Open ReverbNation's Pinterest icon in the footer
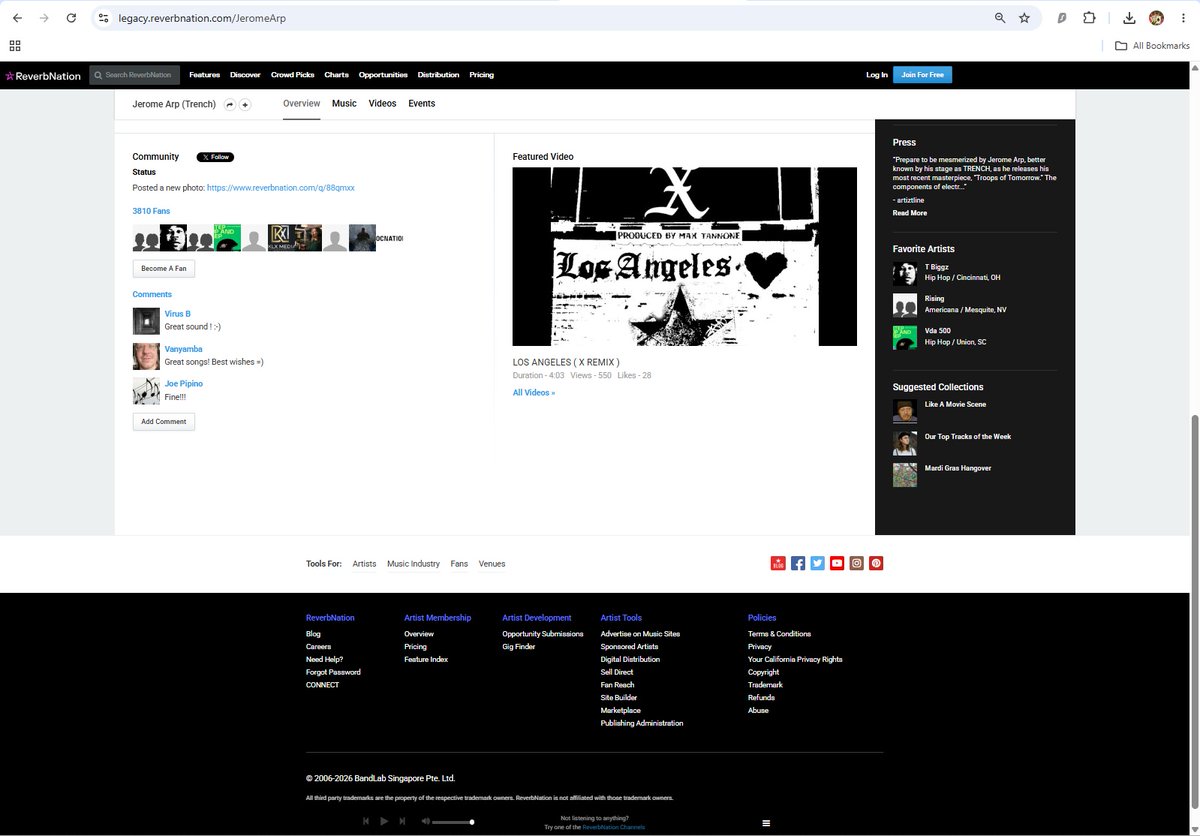This screenshot has height=836, width=1200. click(x=876, y=563)
